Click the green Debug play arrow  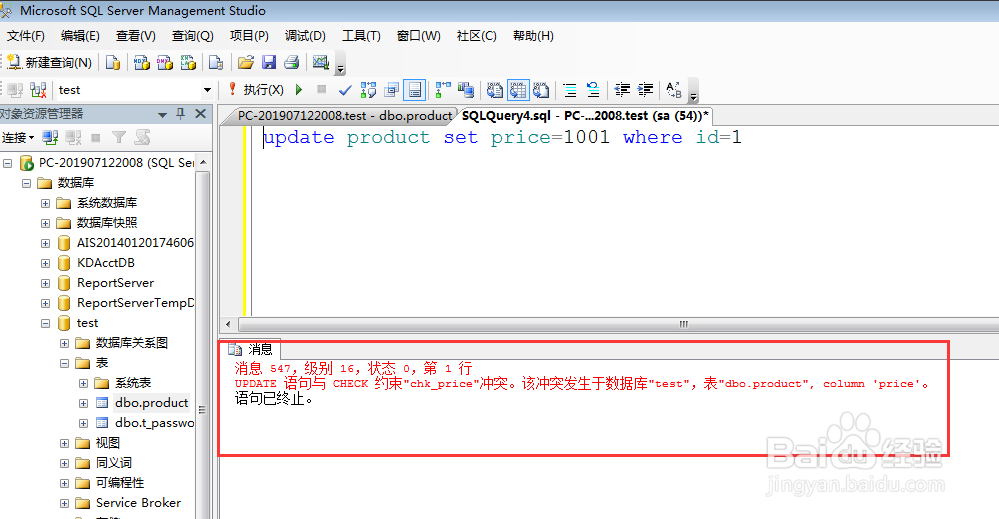tap(299, 90)
